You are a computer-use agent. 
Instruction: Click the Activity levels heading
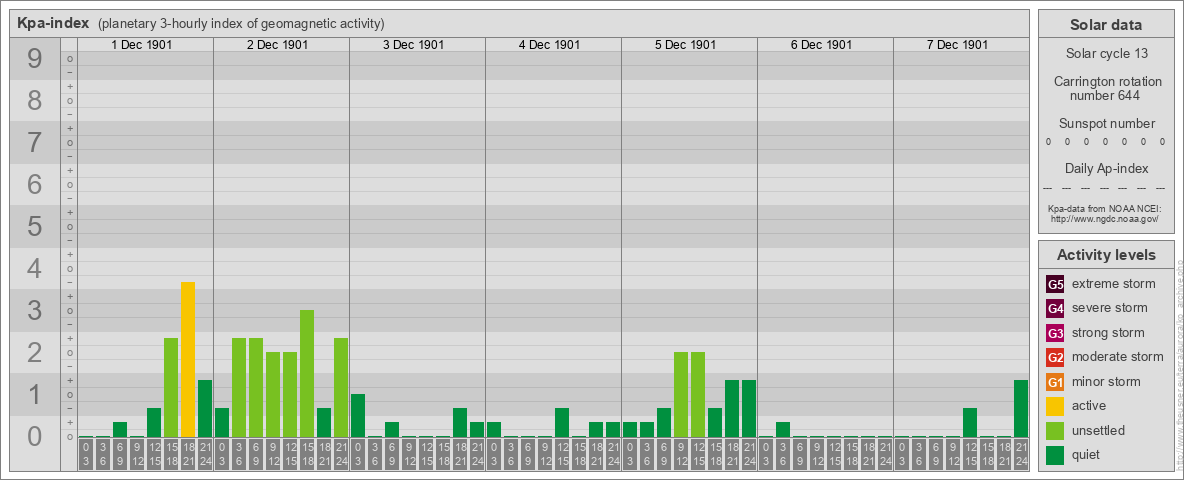(1106, 255)
